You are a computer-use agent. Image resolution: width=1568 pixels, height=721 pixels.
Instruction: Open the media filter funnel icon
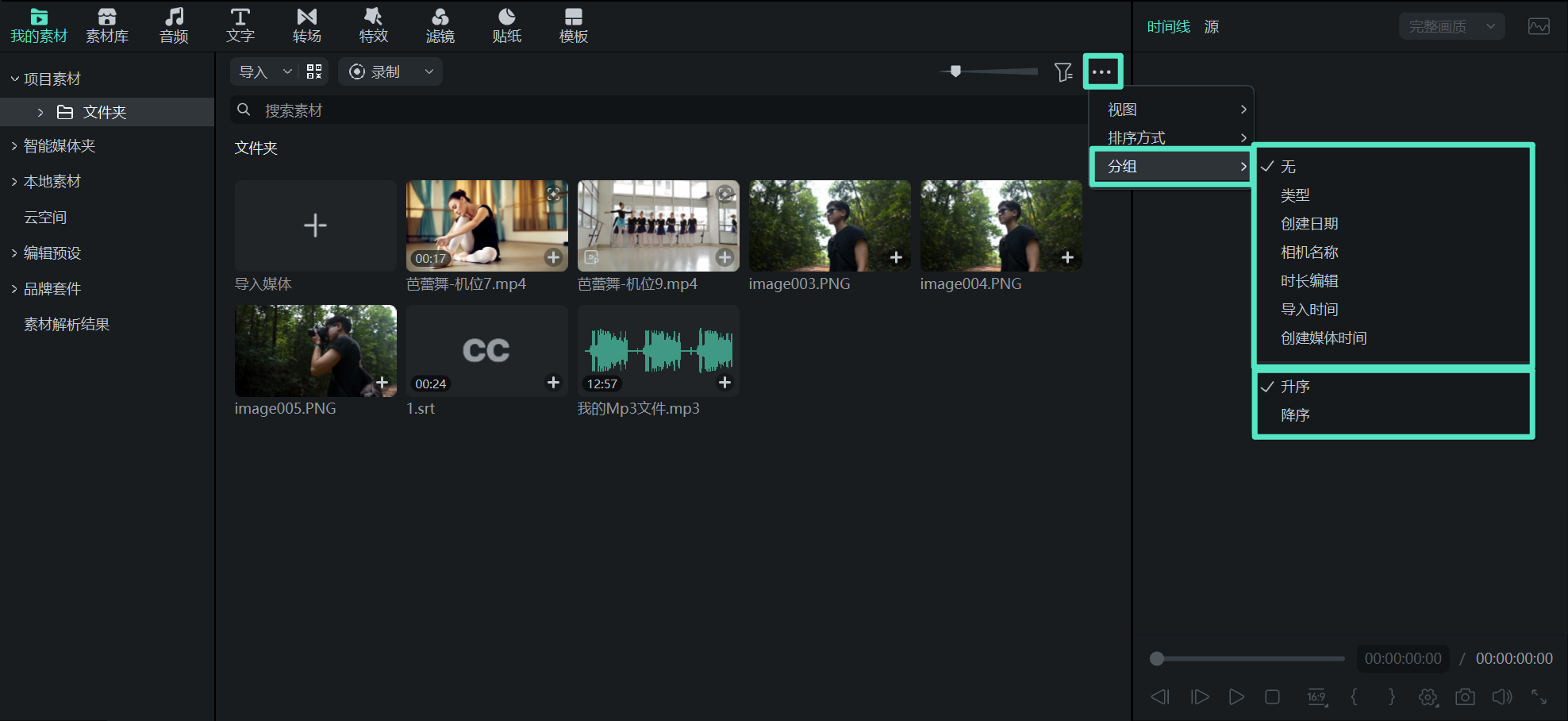point(1063,72)
